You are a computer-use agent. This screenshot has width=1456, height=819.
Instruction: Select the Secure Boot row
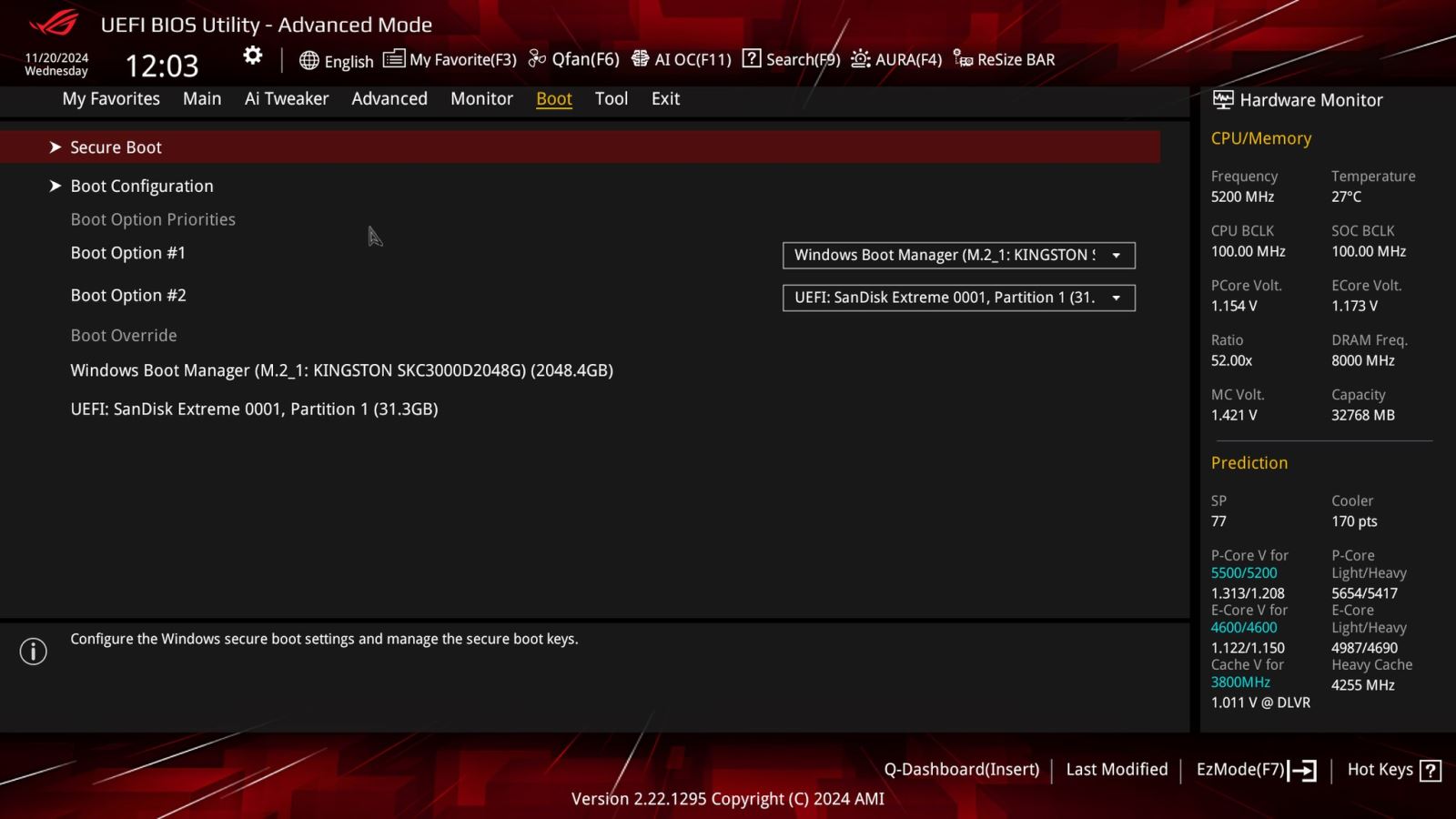point(580,147)
